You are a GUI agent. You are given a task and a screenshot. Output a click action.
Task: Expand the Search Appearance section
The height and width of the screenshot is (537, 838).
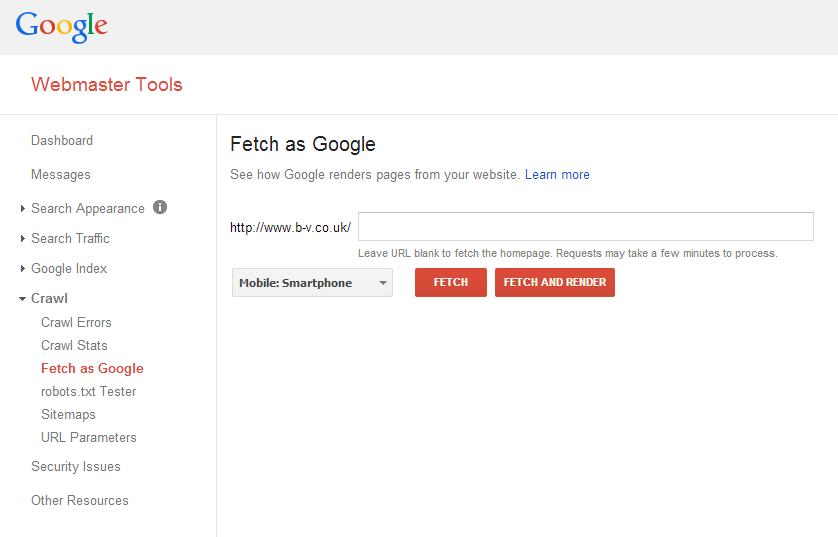[x=88, y=208]
